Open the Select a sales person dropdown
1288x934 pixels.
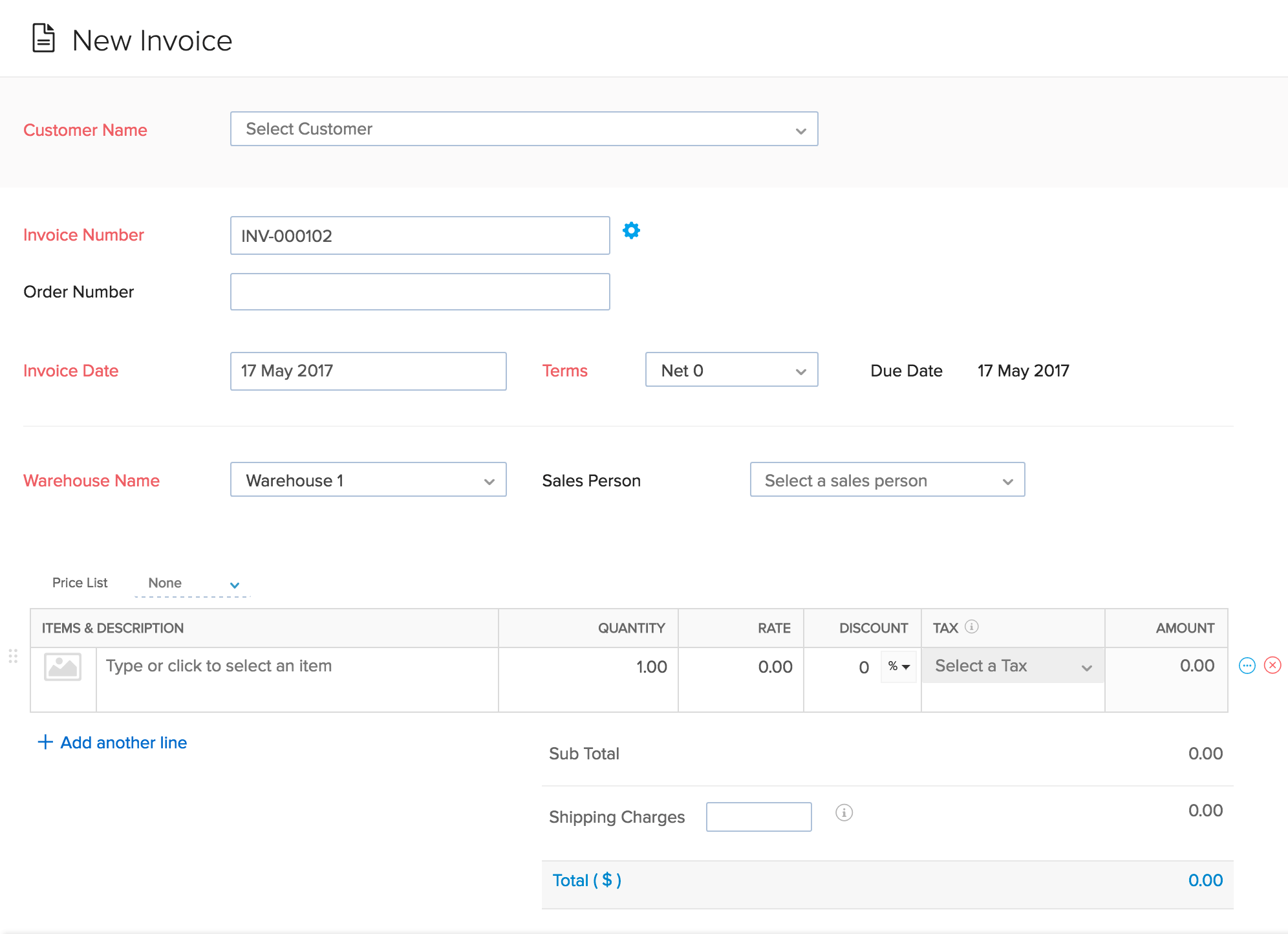pyautogui.click(x=887, y=481)
